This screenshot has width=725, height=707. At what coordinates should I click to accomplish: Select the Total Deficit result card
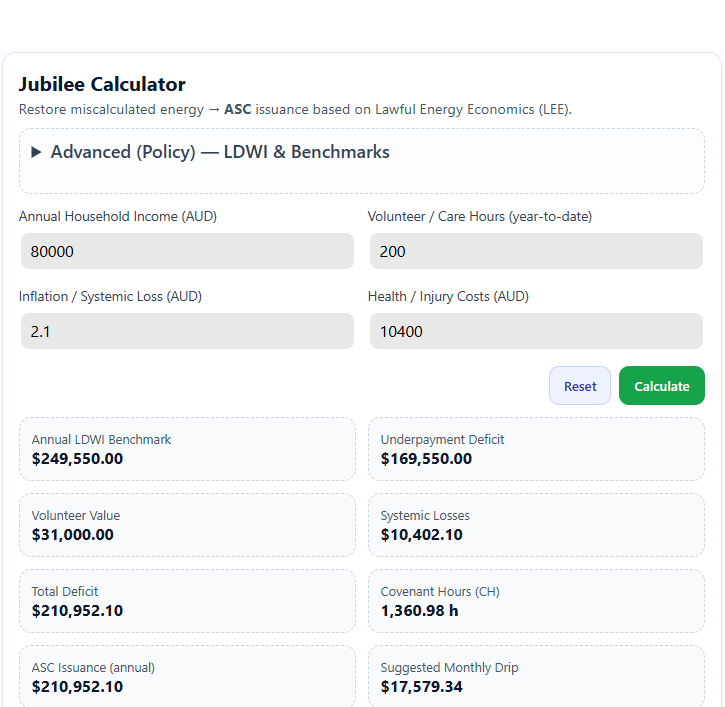pyautogui.click(x=187, y=601)
